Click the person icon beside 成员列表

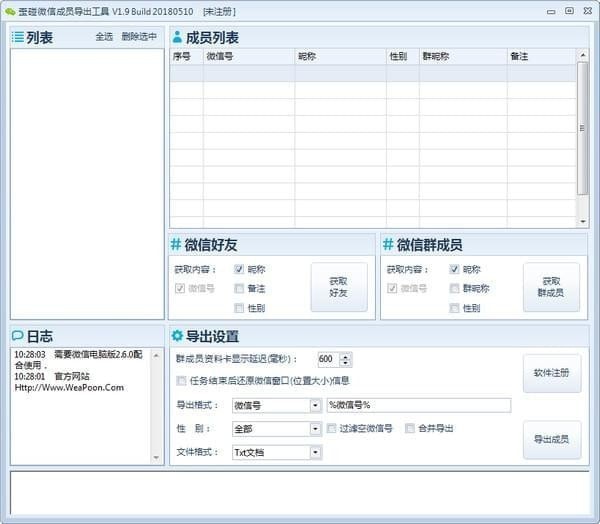click(177, 37)
